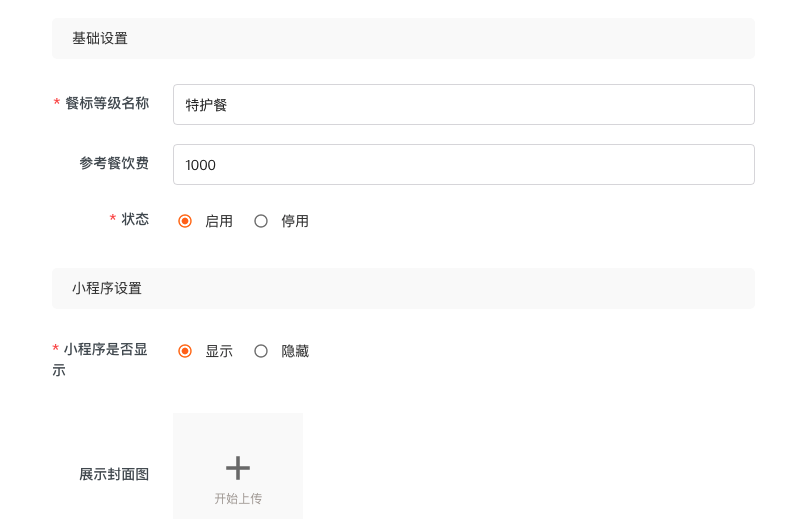Click the plus icon to upload cover
The height and width of the screenshot is (519, 794).
pos(237,468)
